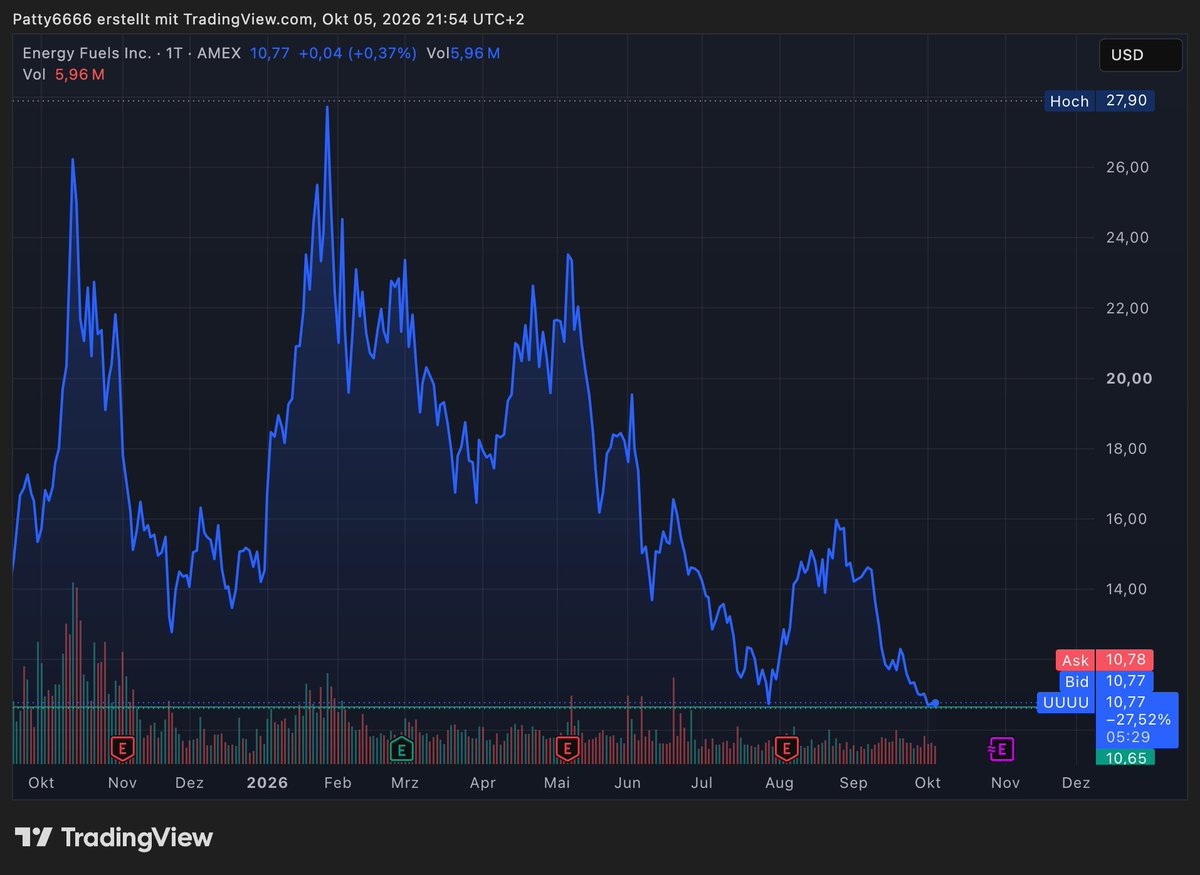Click the Hoch high price label
Image resolution: width=1200 pixels, height=875 pixels.
coord(1069,101)
